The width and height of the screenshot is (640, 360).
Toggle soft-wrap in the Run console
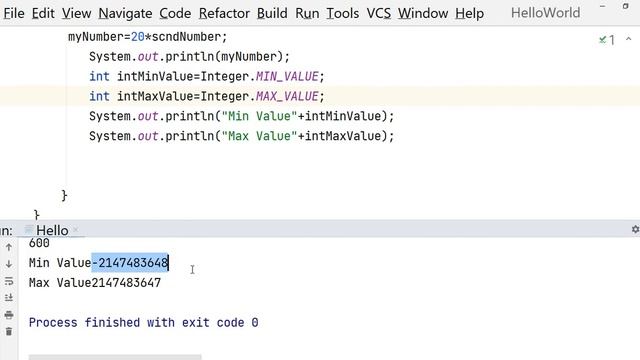click(x=9, y=281)
